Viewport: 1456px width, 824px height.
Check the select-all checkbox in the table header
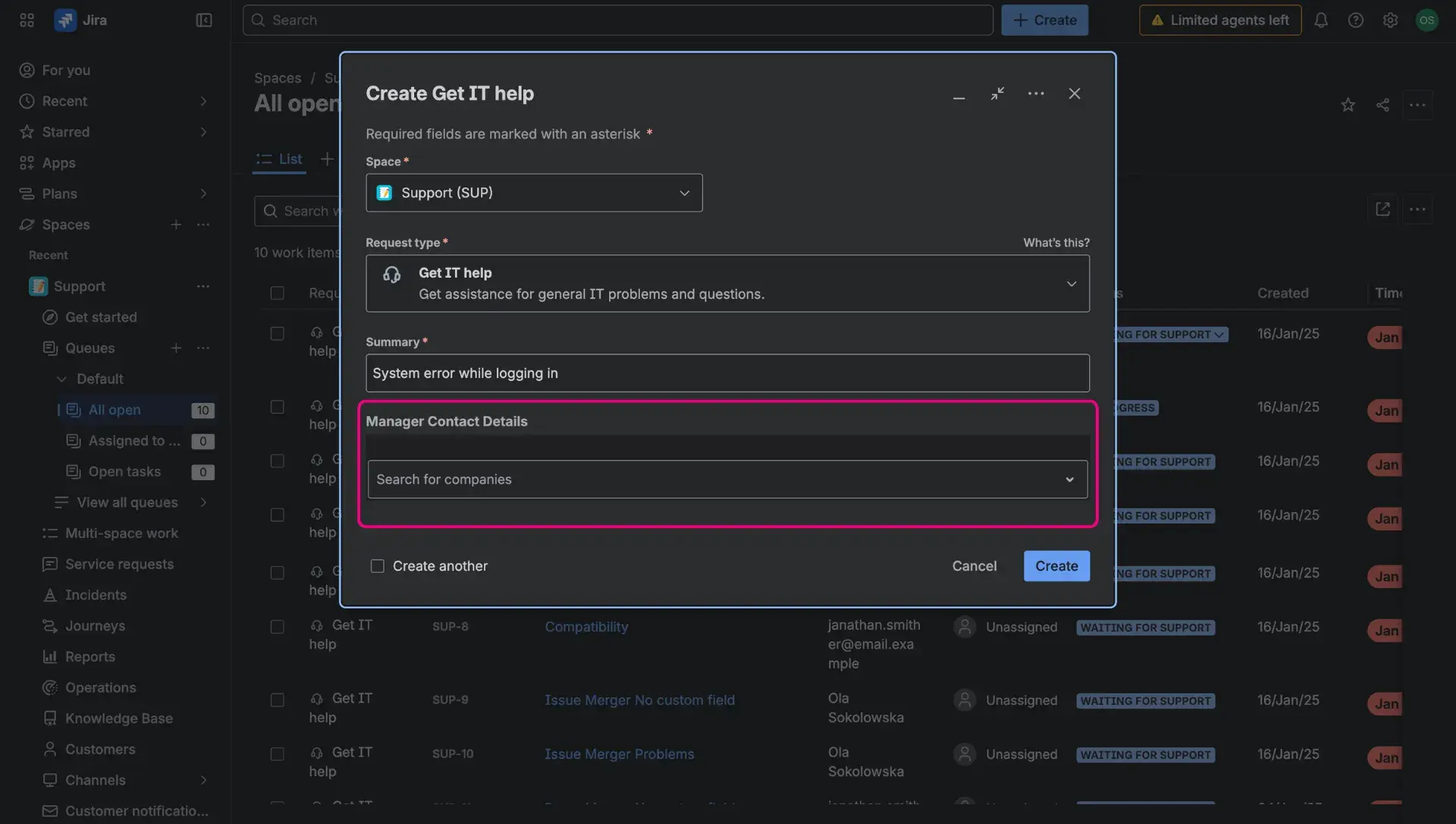277,293
